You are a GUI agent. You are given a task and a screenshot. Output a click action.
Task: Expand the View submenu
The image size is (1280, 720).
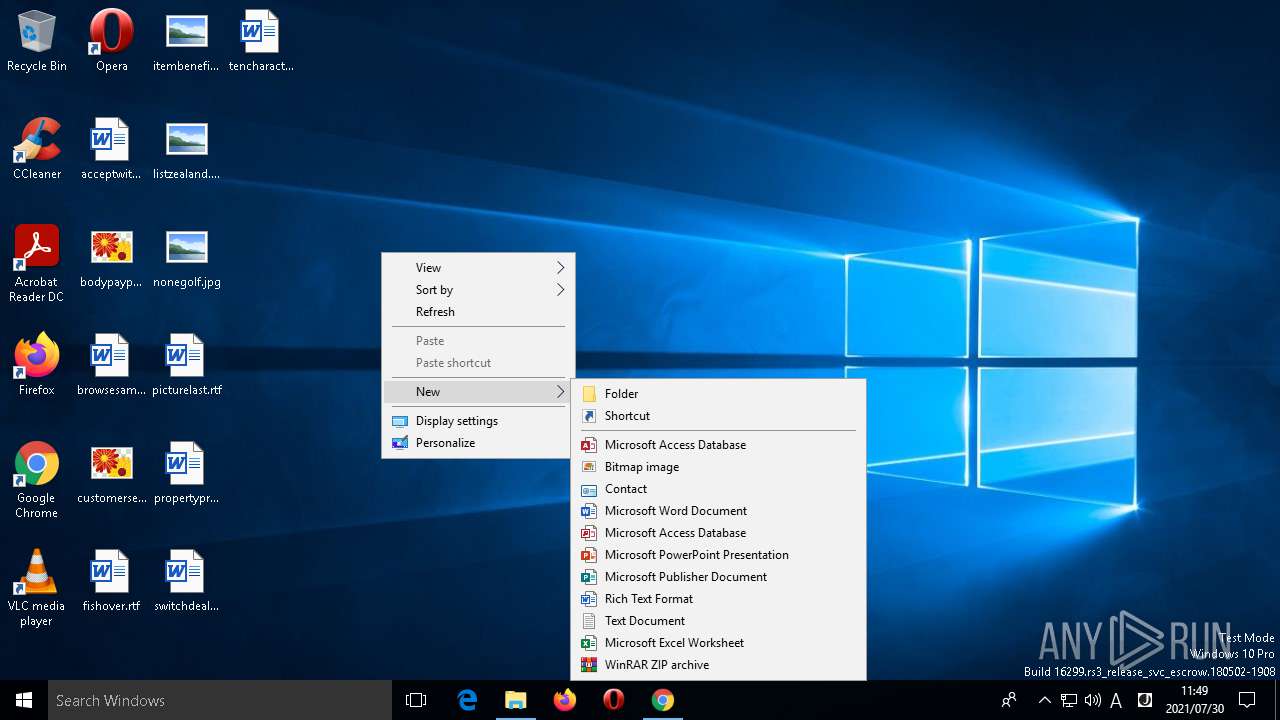(478, 267)
